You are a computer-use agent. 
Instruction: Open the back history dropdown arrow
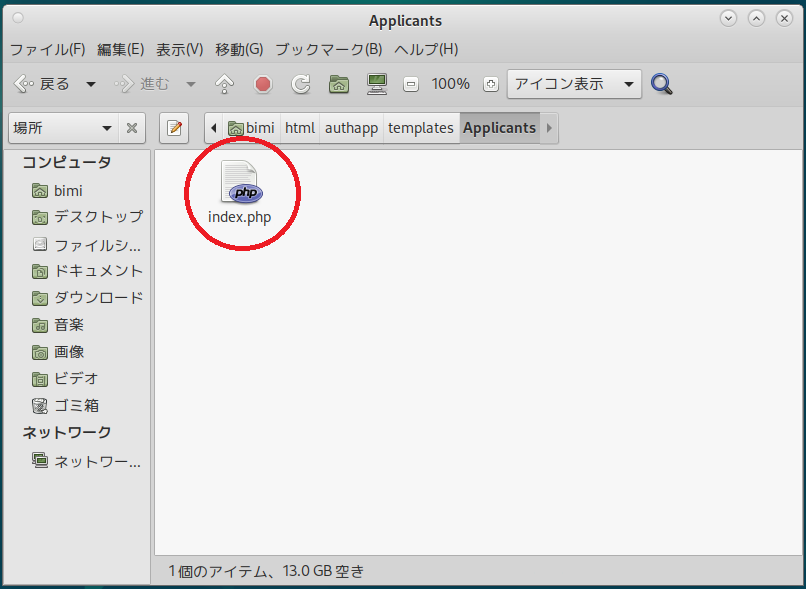click(x=91, y=84)
